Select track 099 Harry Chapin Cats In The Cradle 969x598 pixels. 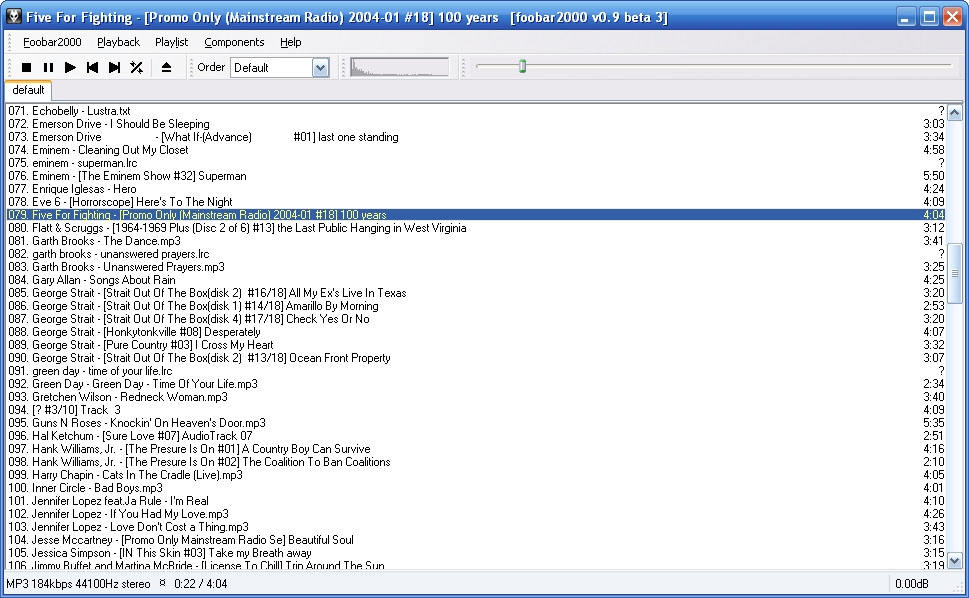pos(475,474)
